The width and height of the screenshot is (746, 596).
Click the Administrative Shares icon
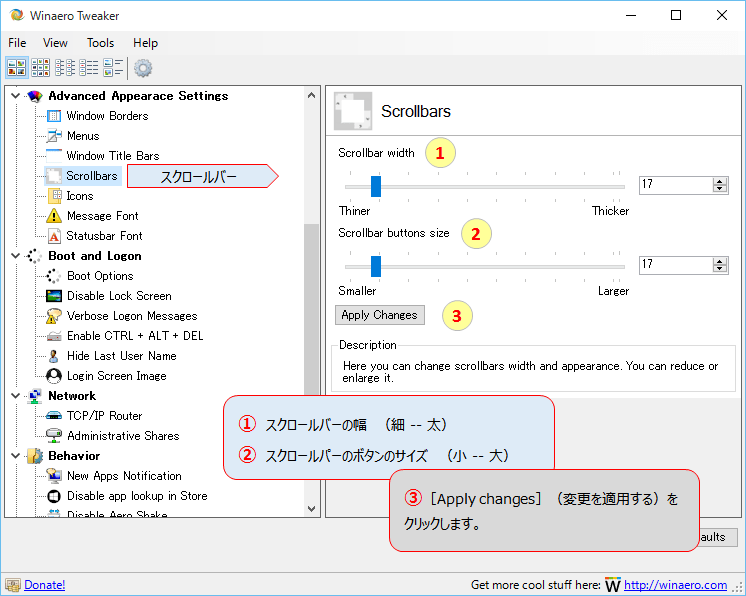click(54, 436)
